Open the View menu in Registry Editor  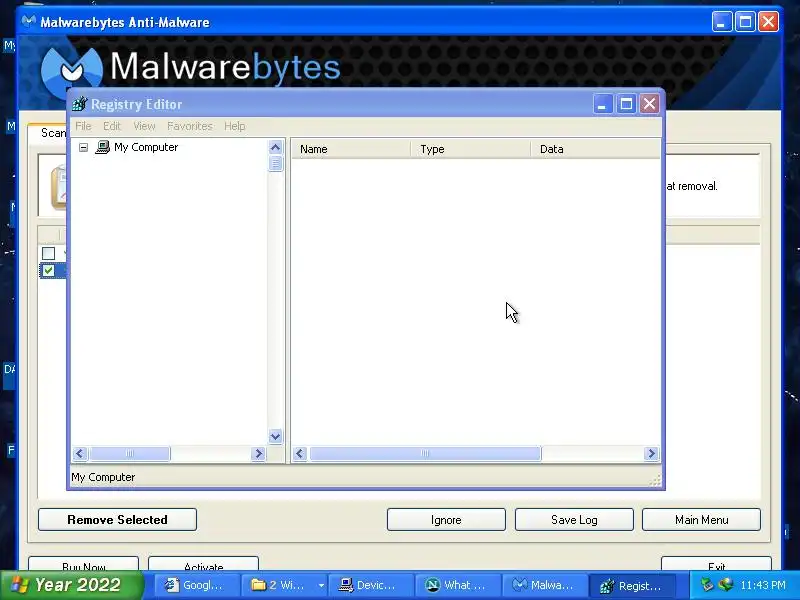(144, 126)
